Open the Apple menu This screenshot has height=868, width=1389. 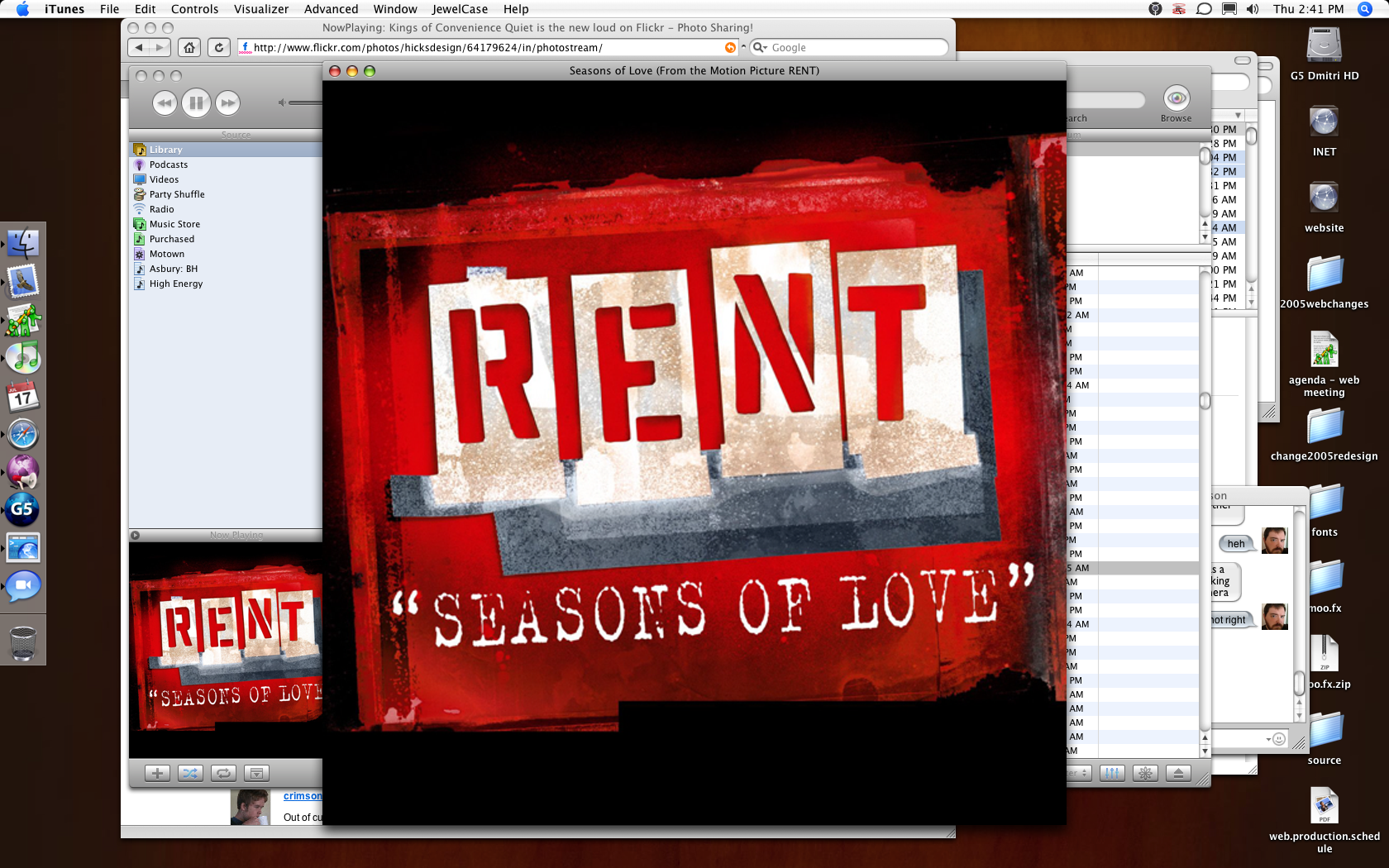coord(22,9)
